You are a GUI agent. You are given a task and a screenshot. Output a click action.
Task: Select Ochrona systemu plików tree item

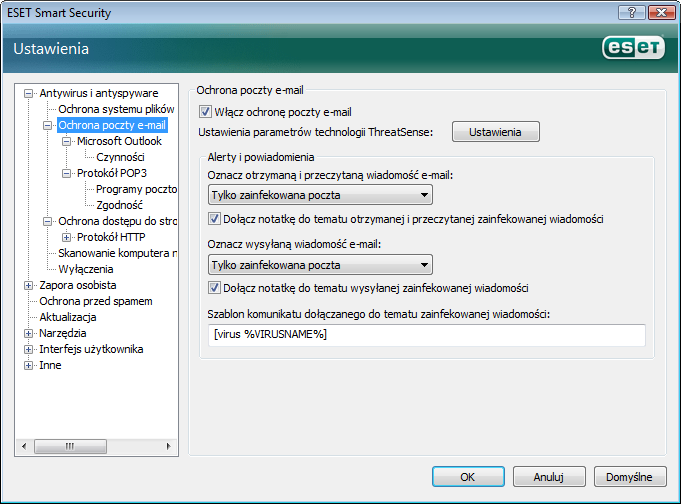(116, 109)
